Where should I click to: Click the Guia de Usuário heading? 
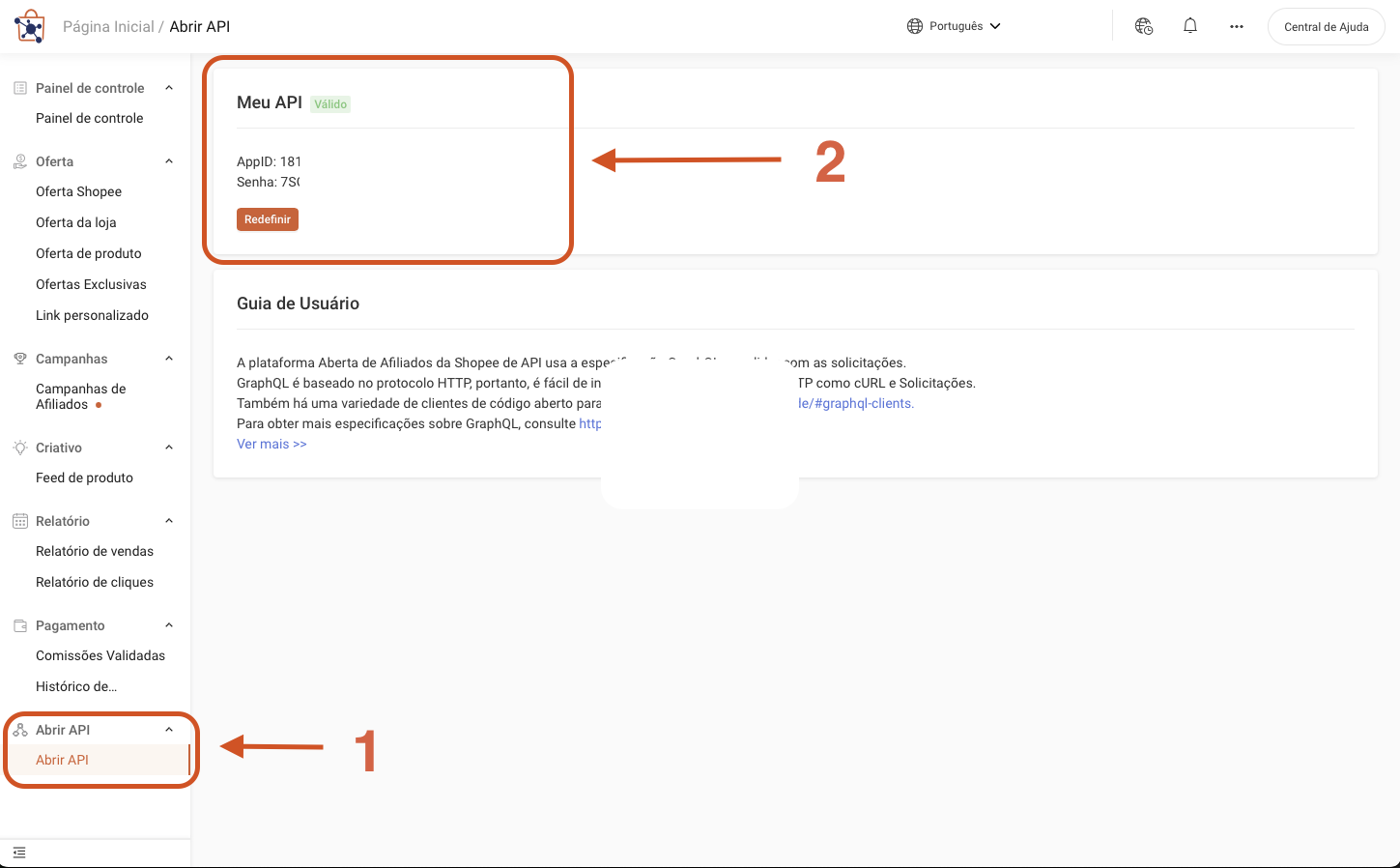click(298, 304)
